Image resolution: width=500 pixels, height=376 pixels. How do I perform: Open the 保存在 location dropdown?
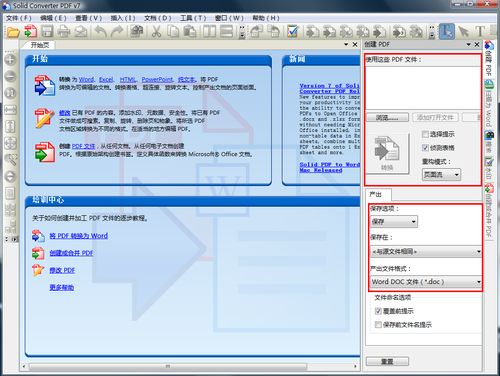[426, 251]
